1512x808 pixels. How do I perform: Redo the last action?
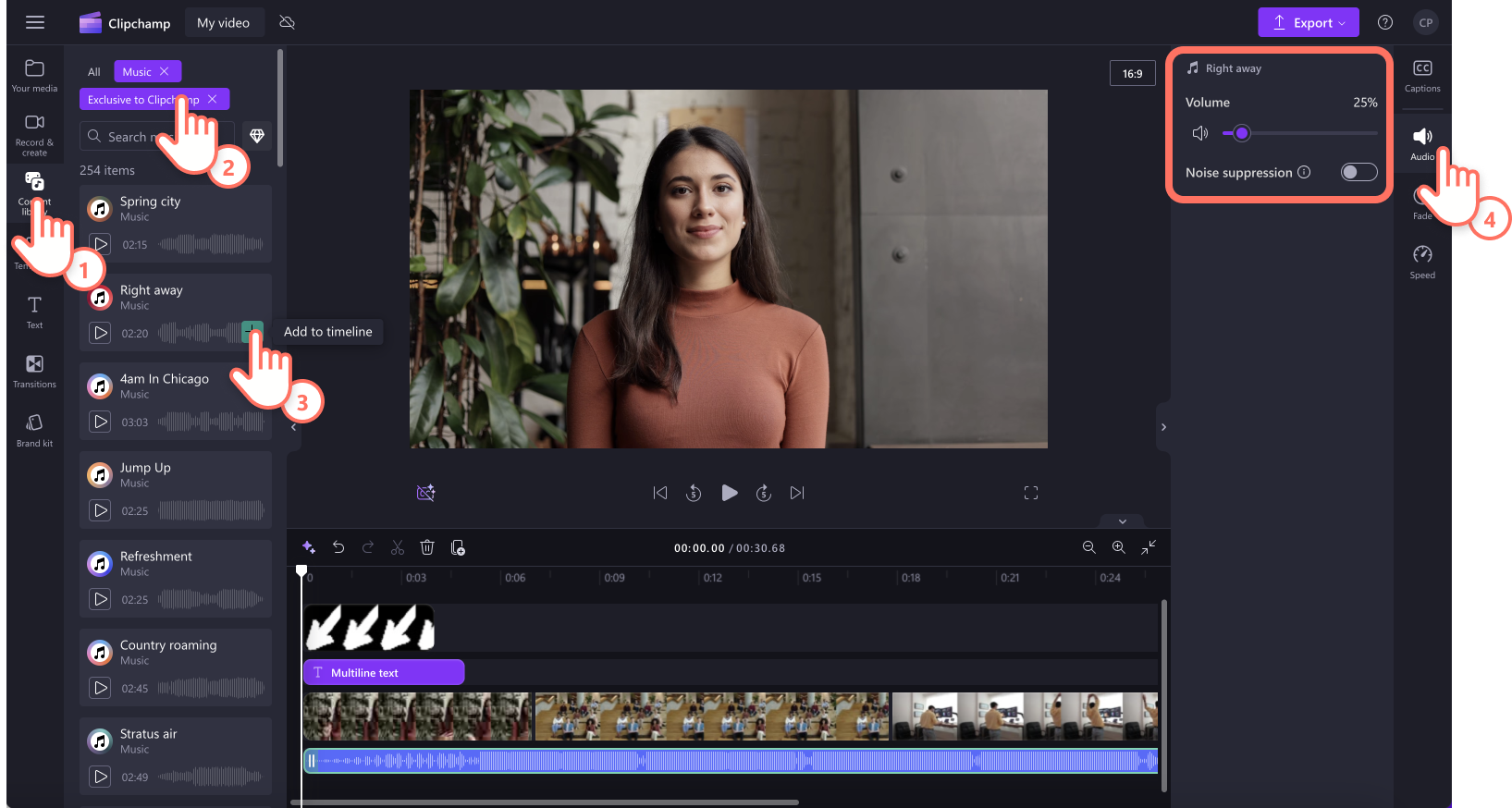point(368,547)
